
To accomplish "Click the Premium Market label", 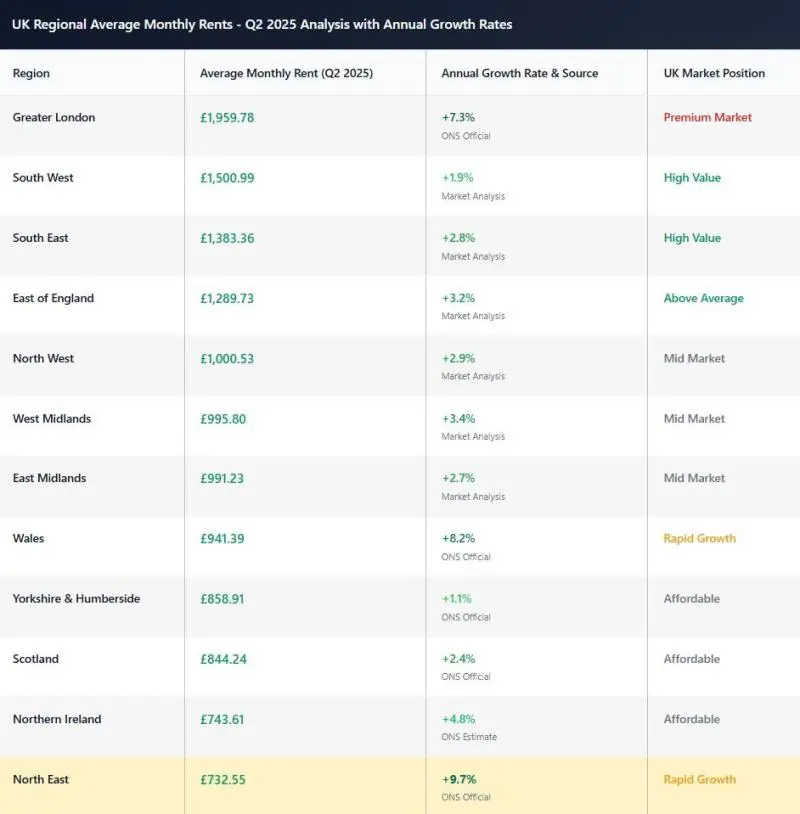I will pyautogui.click(x=707, y=118).
